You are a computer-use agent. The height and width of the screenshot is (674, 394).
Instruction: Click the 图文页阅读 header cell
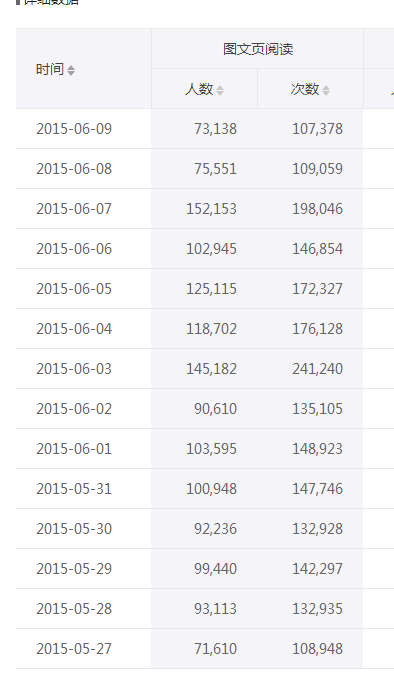[x=257, y=49]
